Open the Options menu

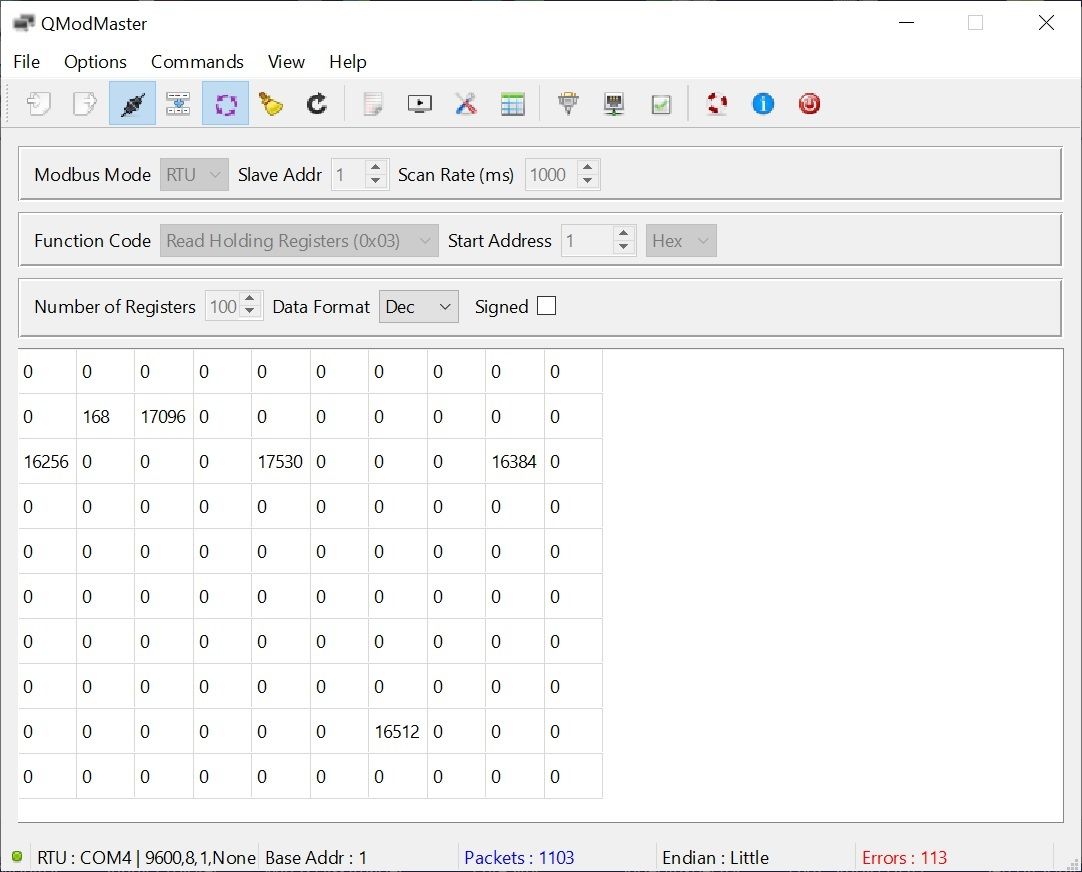95,62
